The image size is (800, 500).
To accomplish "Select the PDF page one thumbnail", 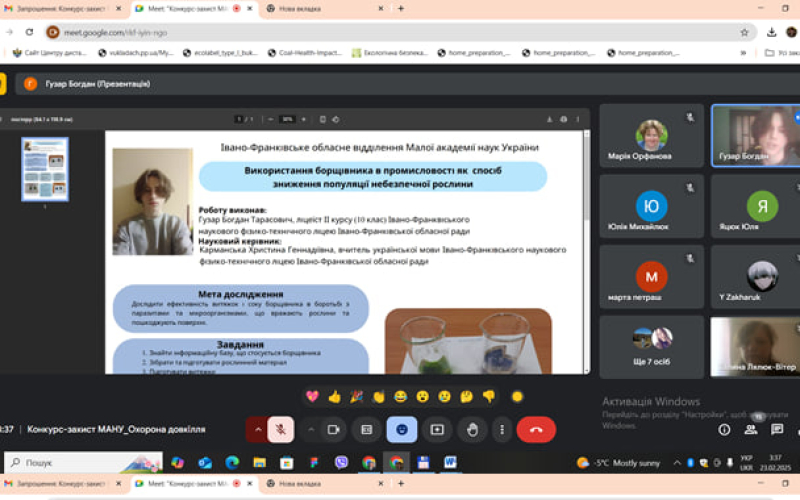I will pyautogui.click(x=45, y=169).
